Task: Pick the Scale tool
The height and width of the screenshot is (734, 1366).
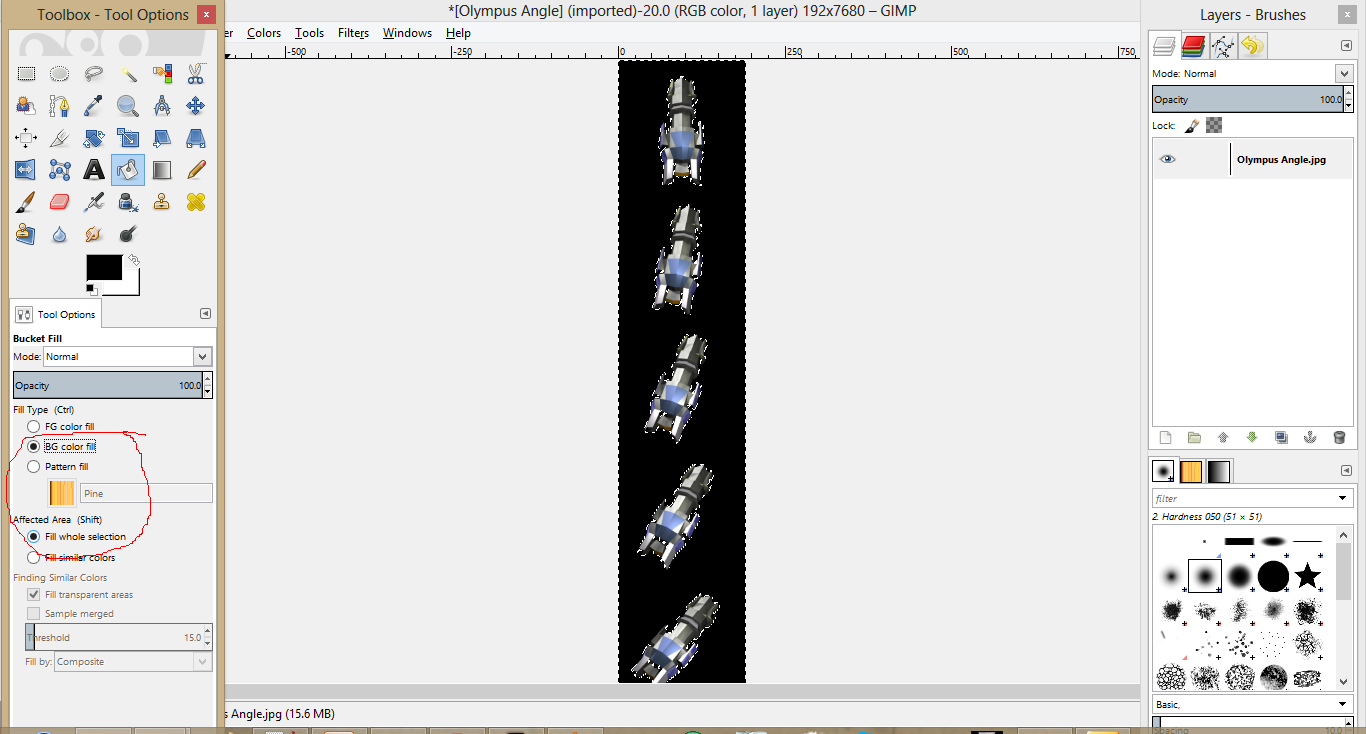Action: pos(128,138)
